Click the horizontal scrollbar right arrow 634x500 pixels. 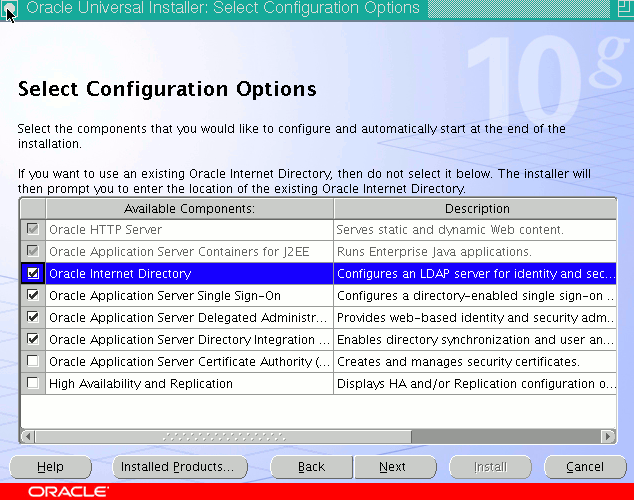(x=608, y=437)
